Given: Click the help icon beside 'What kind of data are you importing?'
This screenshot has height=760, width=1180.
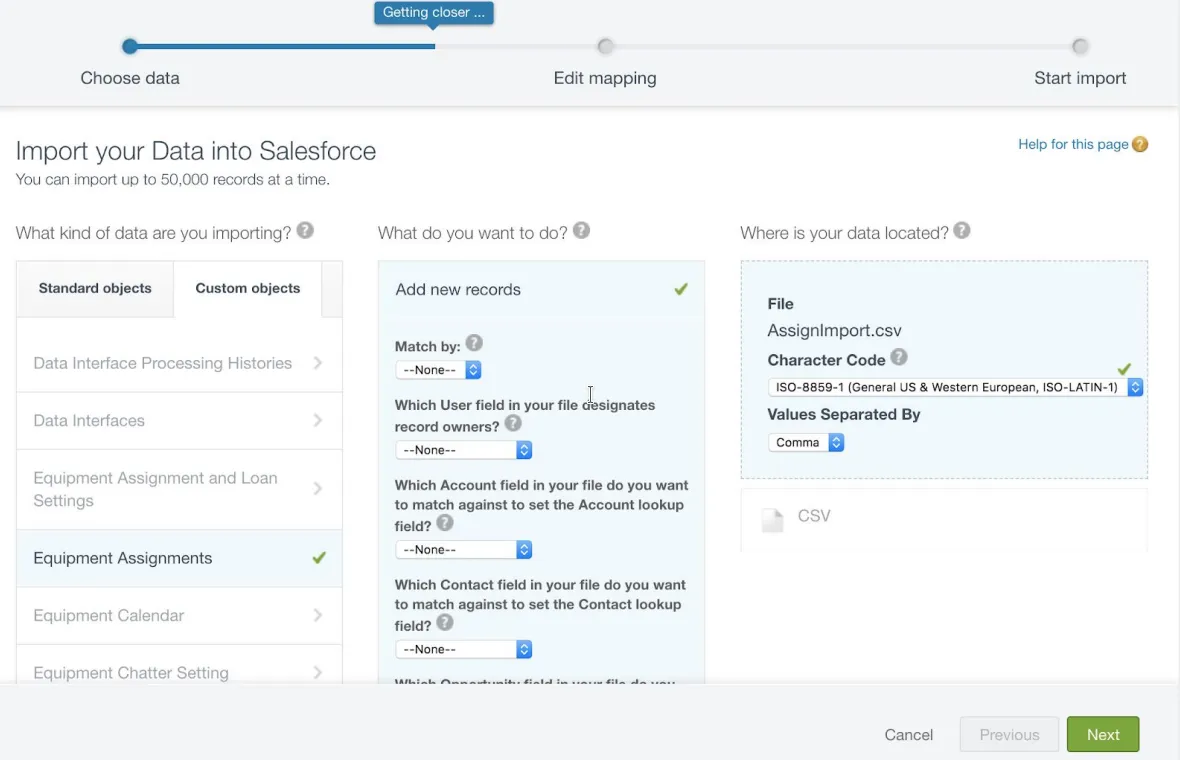Looking at the screenshot, I should click(x=305, y=231).
